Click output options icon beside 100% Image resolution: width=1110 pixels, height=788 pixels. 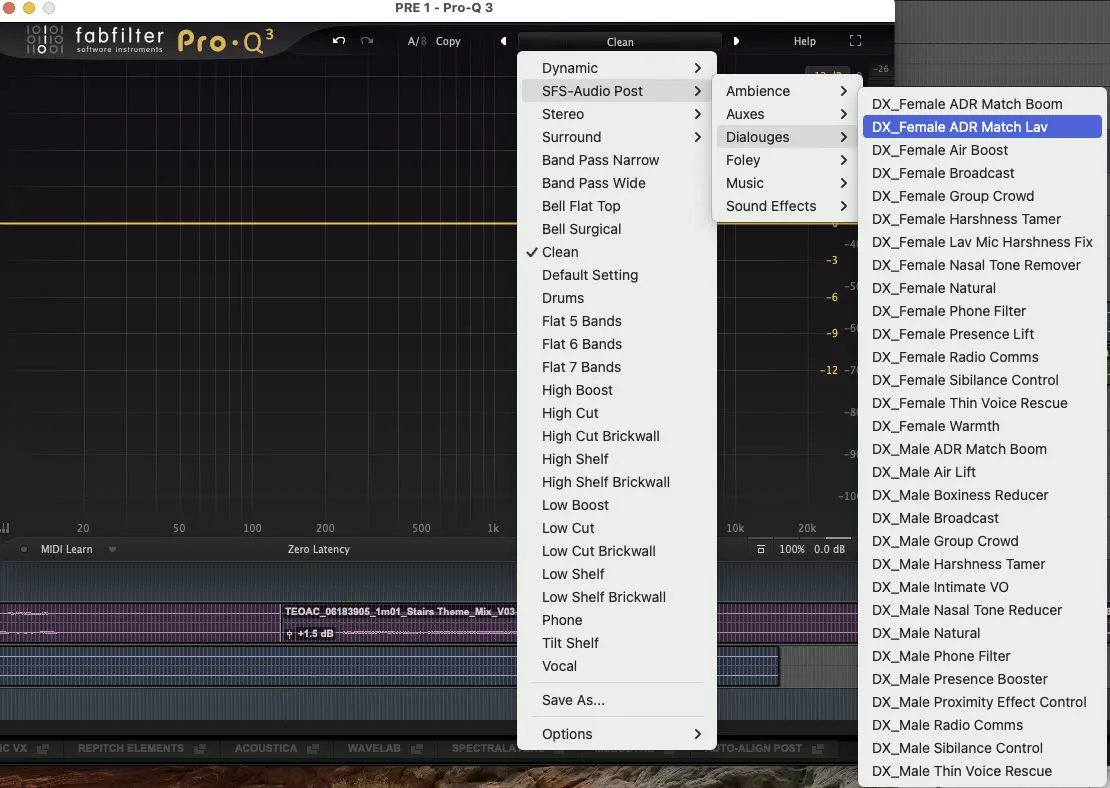[761, 549]
